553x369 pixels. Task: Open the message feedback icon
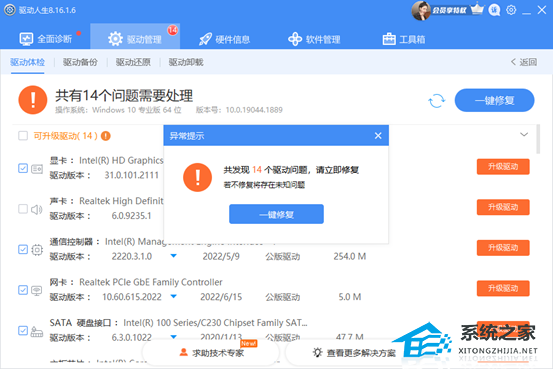point(494,10)
